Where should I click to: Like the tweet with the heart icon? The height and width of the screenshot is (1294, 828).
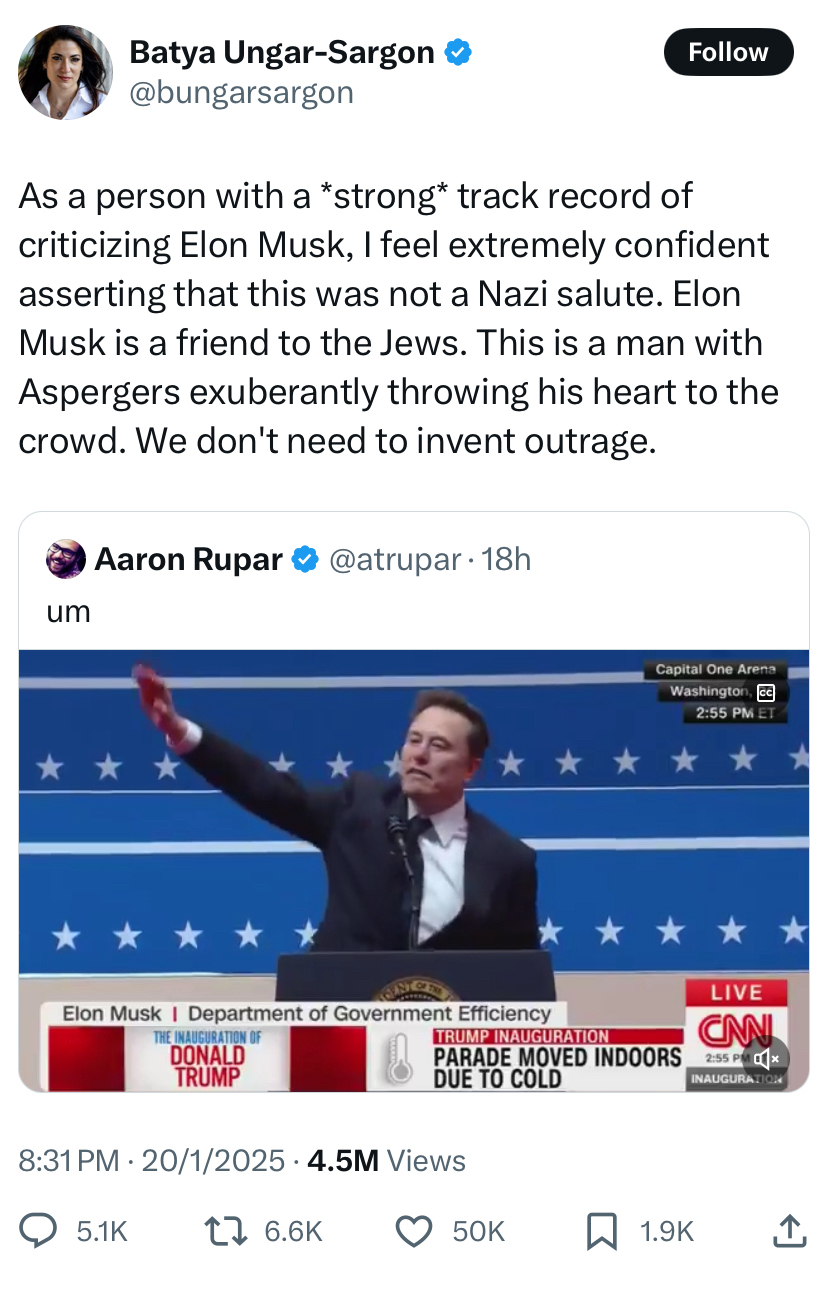click(414, 1231)
